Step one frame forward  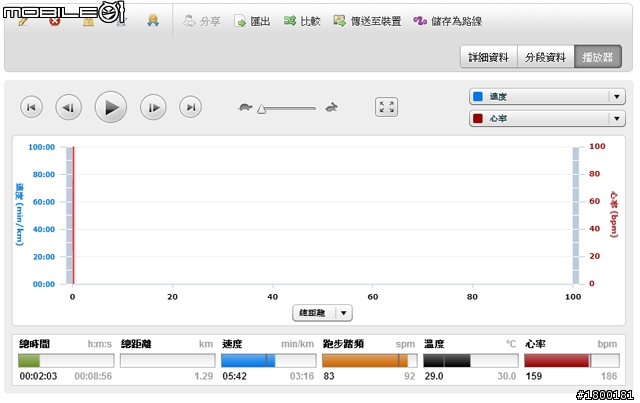pyautogui.click(x=153, y=107)
